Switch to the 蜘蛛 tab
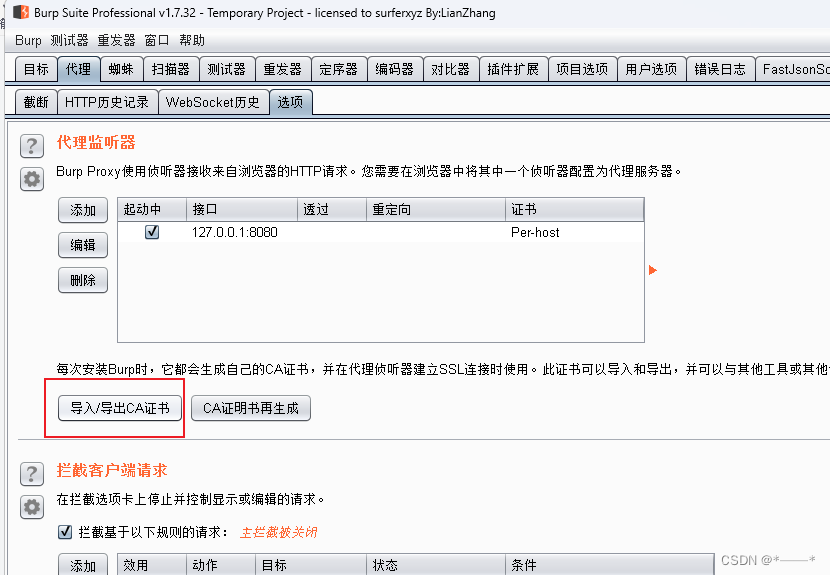The height and width of the screenshot is (575, 830). [x=121, y=69]
